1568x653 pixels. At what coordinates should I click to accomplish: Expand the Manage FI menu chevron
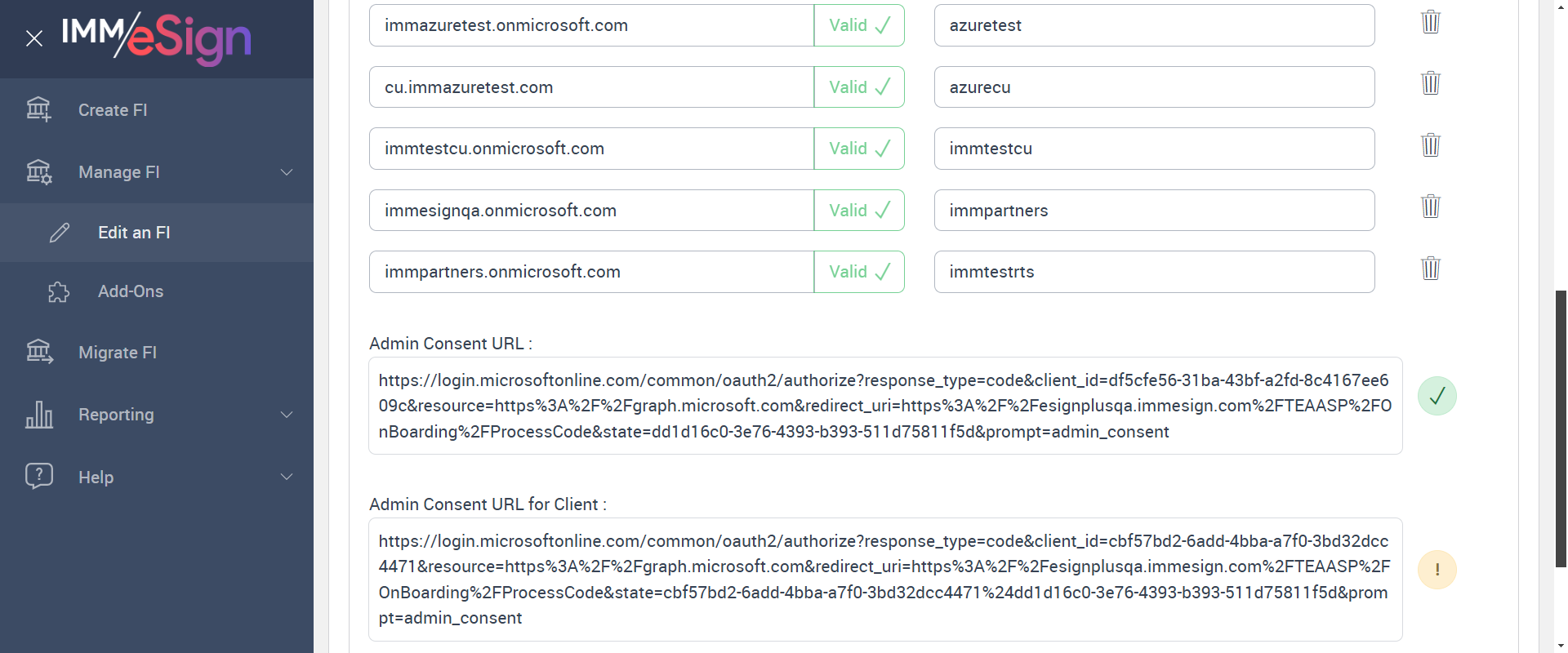pos(287,172)
